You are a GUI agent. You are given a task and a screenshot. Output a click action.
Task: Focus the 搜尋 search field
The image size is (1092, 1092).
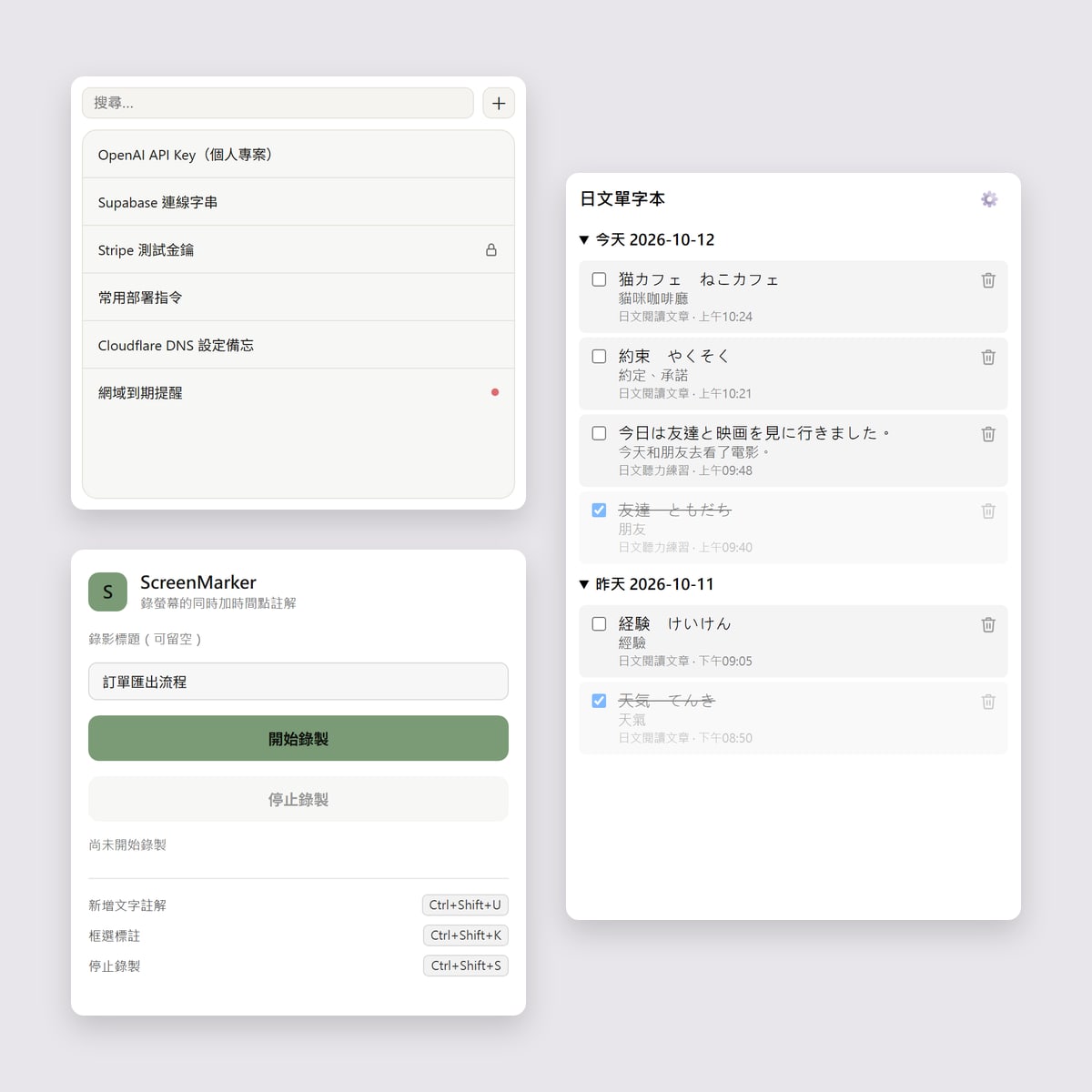click(278, 103)
